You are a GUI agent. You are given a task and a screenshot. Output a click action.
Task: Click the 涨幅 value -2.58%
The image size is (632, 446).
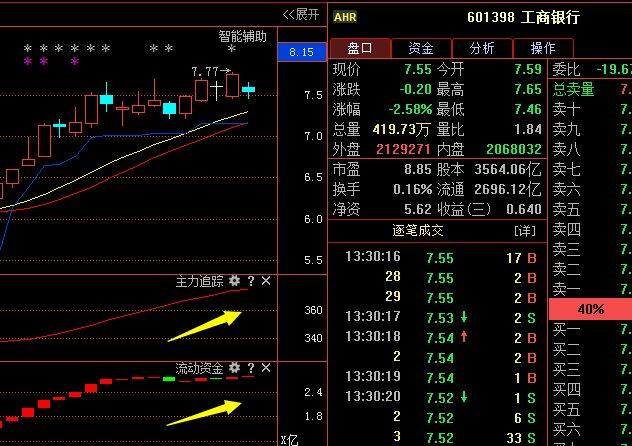point(410,109)
